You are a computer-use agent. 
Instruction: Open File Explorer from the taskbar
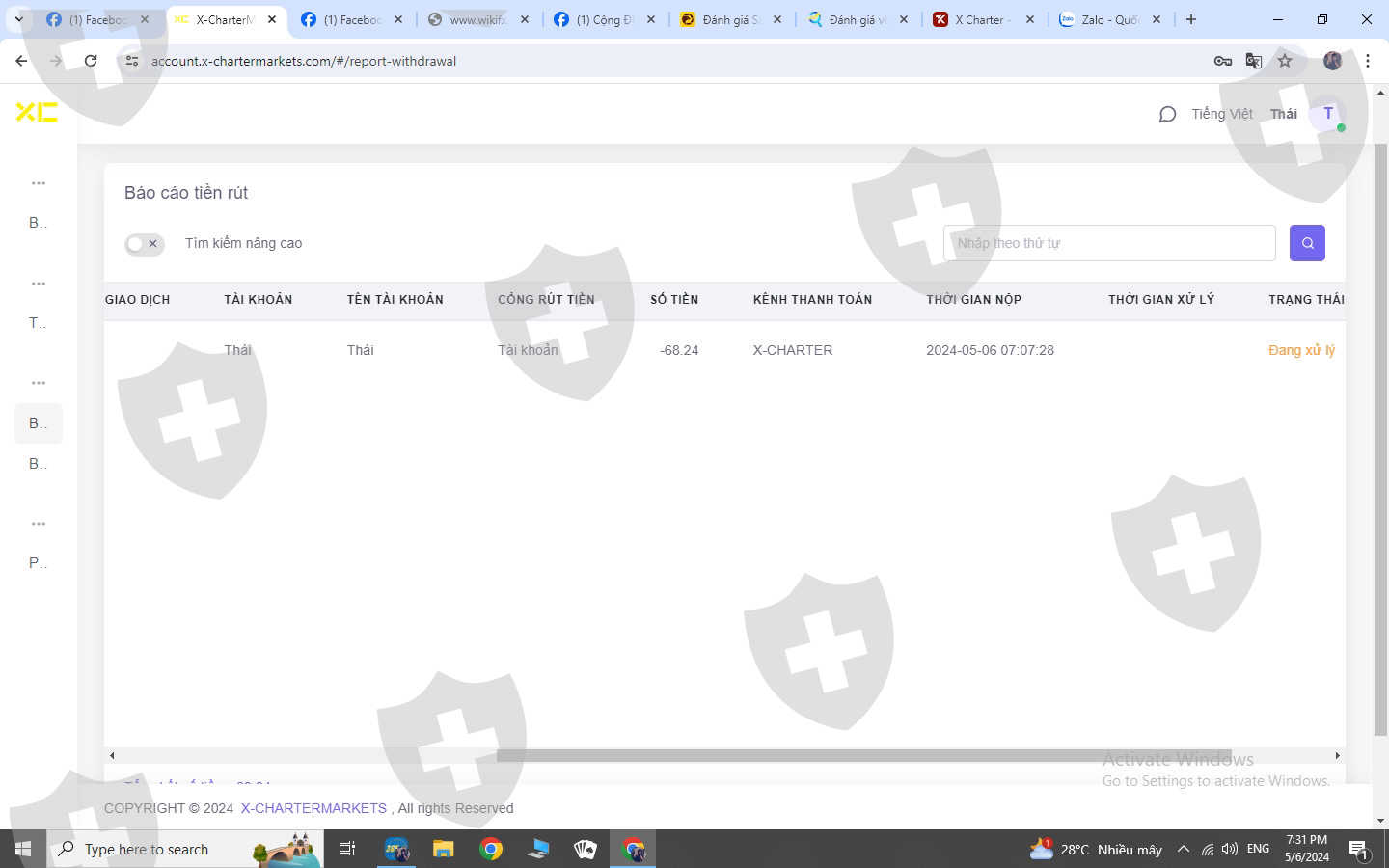[443, 849]
